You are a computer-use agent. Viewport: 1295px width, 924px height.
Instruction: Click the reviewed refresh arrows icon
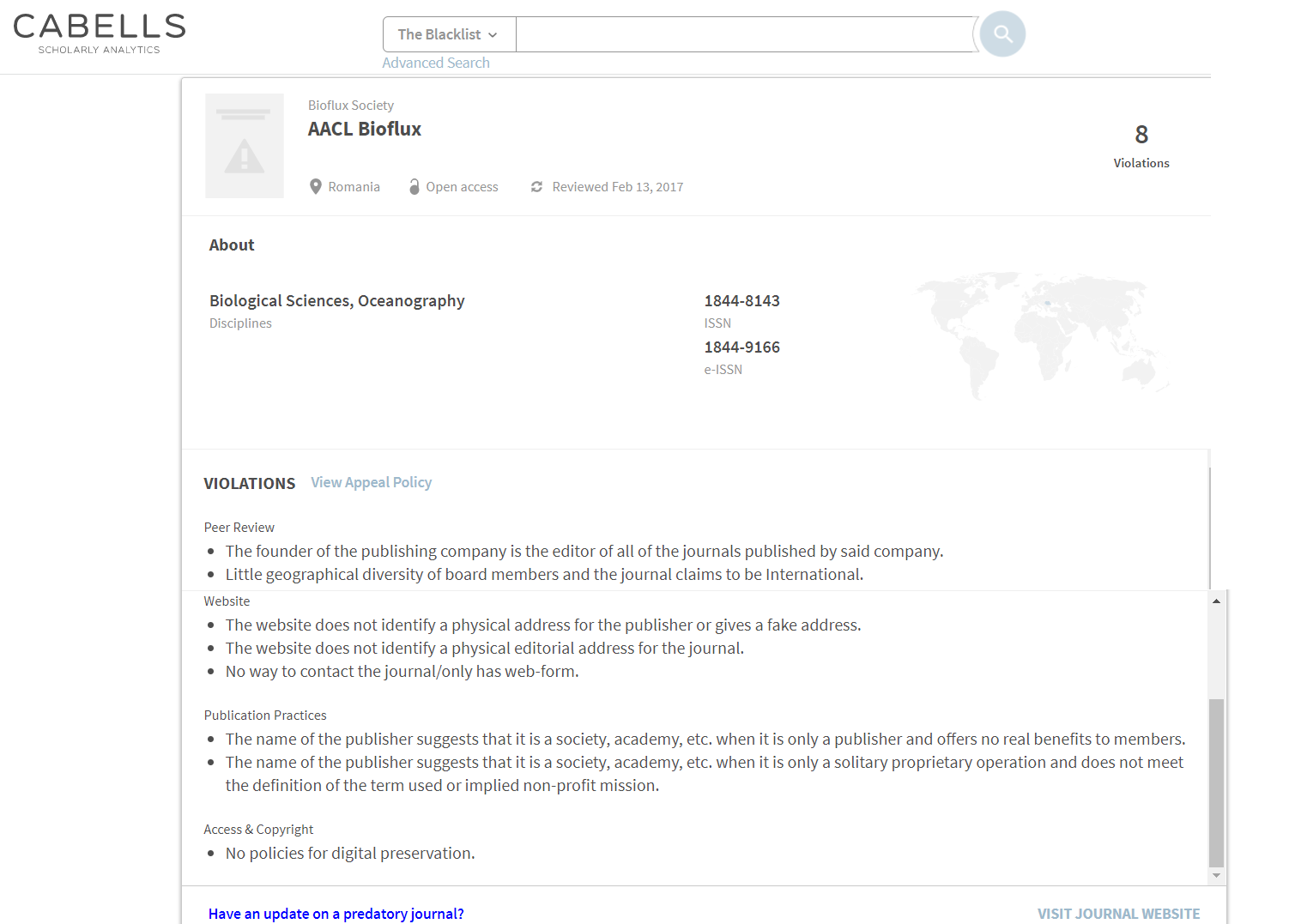536,186
